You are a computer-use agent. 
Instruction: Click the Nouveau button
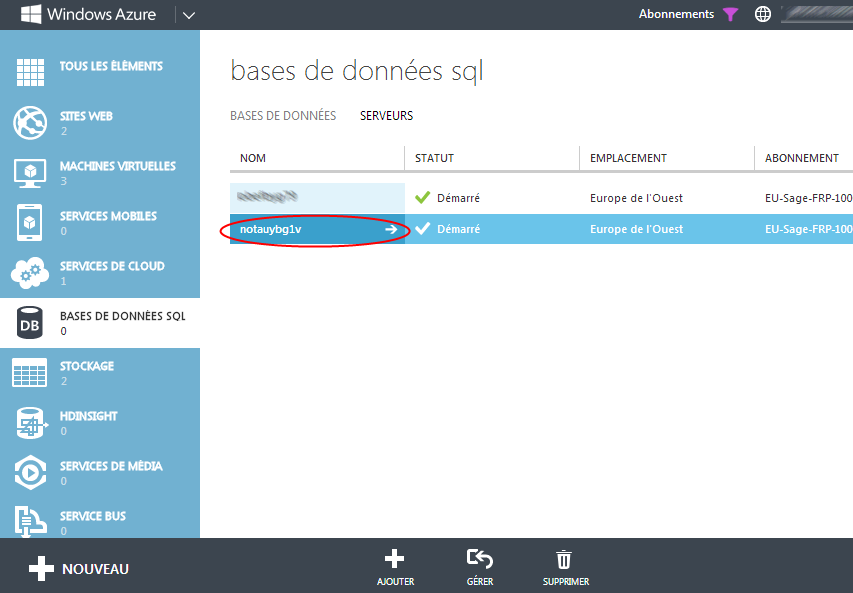[79, 569]
